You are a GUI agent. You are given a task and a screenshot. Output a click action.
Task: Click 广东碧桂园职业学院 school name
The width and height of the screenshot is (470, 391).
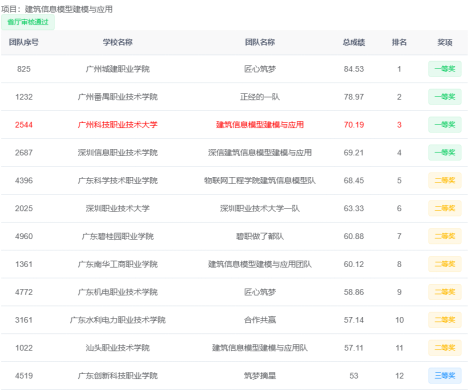[117, 236]
